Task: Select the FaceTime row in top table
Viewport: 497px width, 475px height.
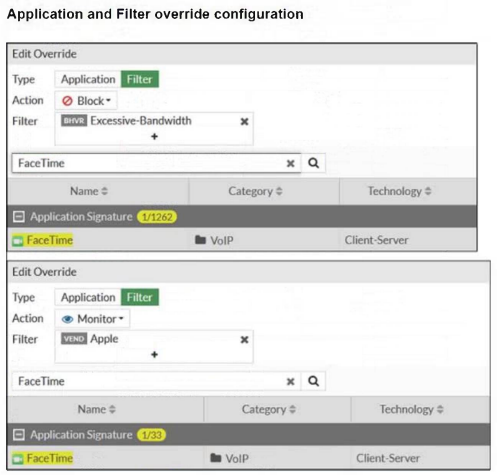Action: (242, 240)
